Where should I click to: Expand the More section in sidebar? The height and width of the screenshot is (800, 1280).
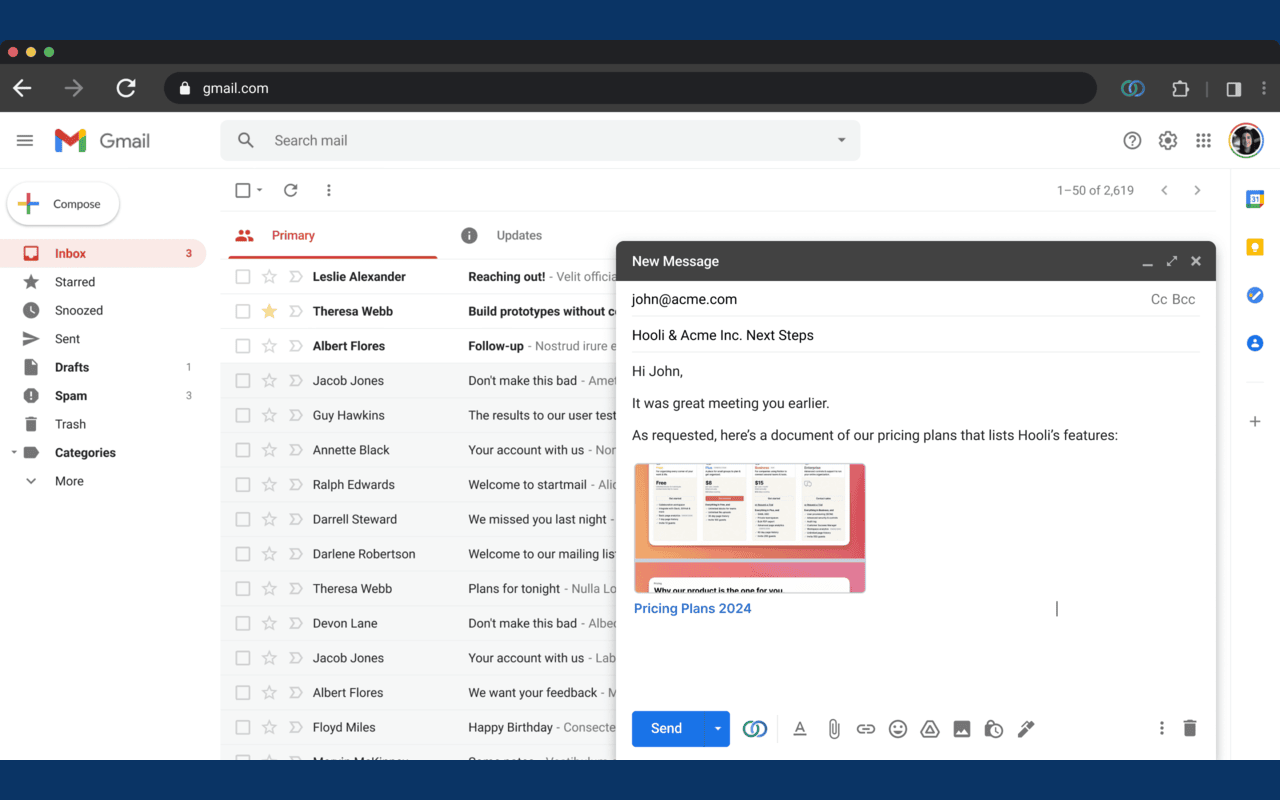point(69,481)
